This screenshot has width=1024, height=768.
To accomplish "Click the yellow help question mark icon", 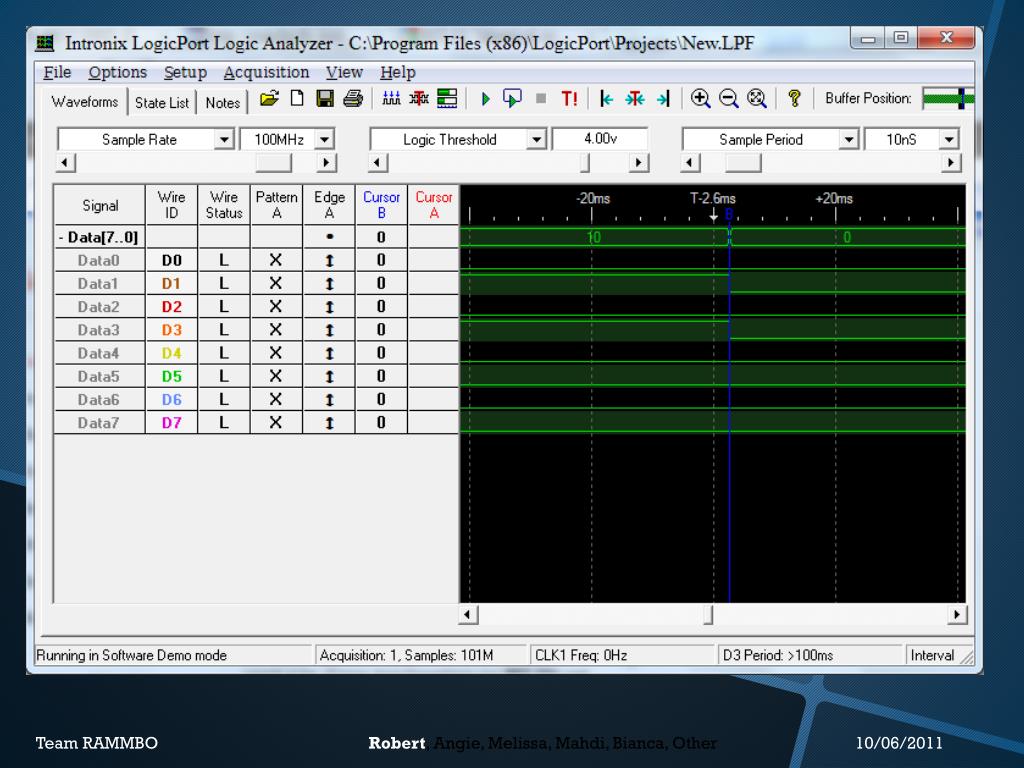I will [x=795, y=99].
